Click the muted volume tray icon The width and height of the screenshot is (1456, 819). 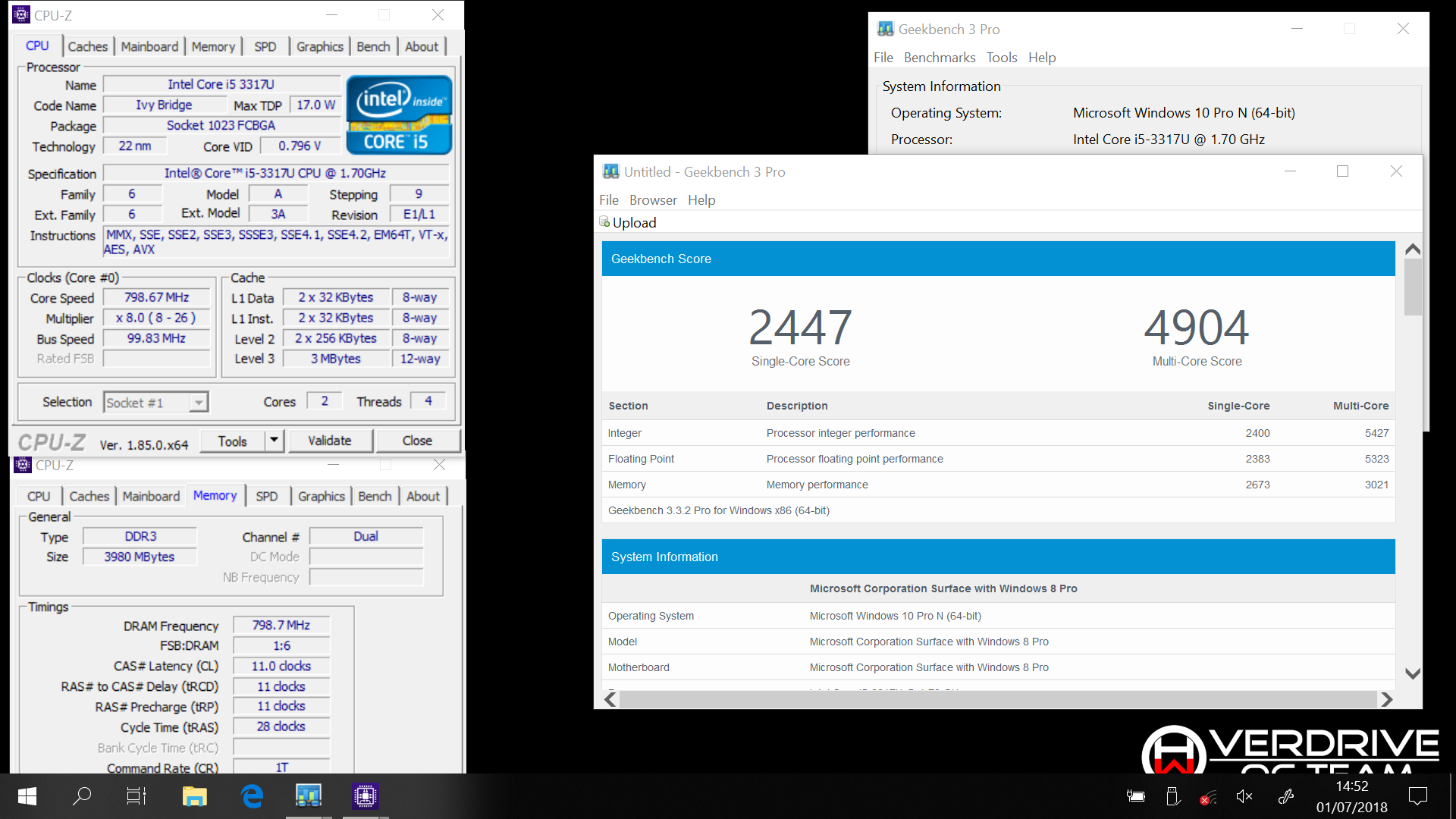pyautogui.click(x=1244, y=796)
